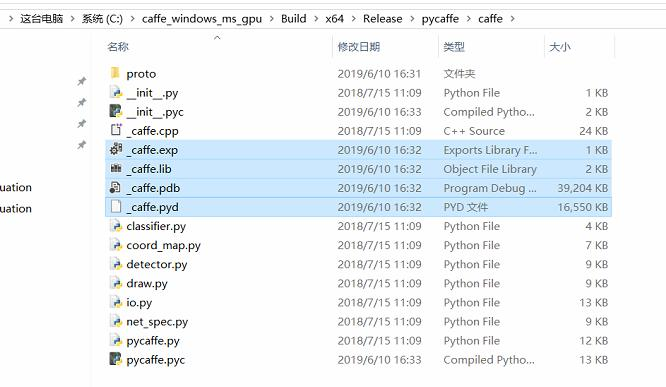The image size is (666, 387).
Task: Navigate to 这台电脑 in address bar
Action: coord(42,19)
